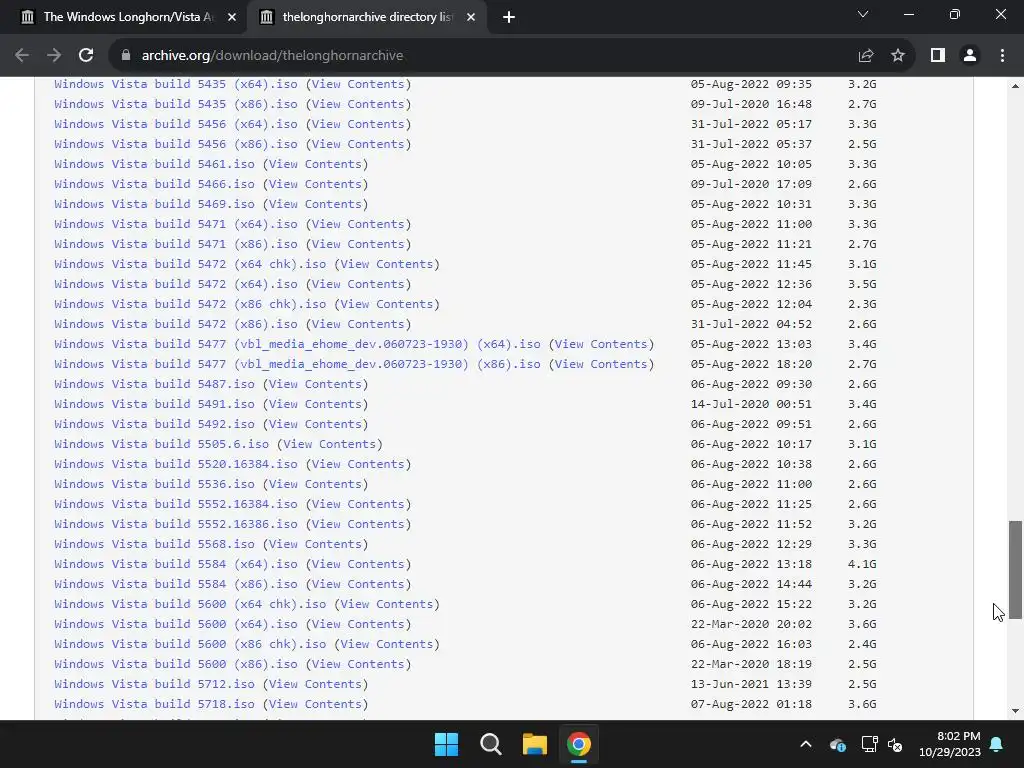This screenshot has height=768, width=1024.
Task: Click the browser Forward arrow
Action: [54, 56]
